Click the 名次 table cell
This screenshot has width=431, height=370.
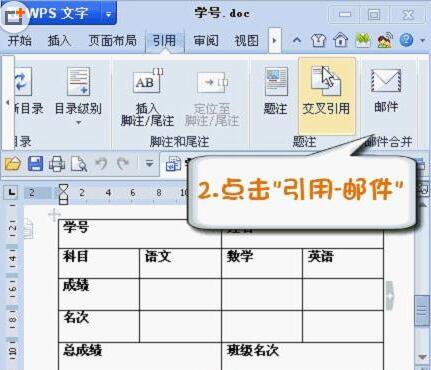coord(99,326)
